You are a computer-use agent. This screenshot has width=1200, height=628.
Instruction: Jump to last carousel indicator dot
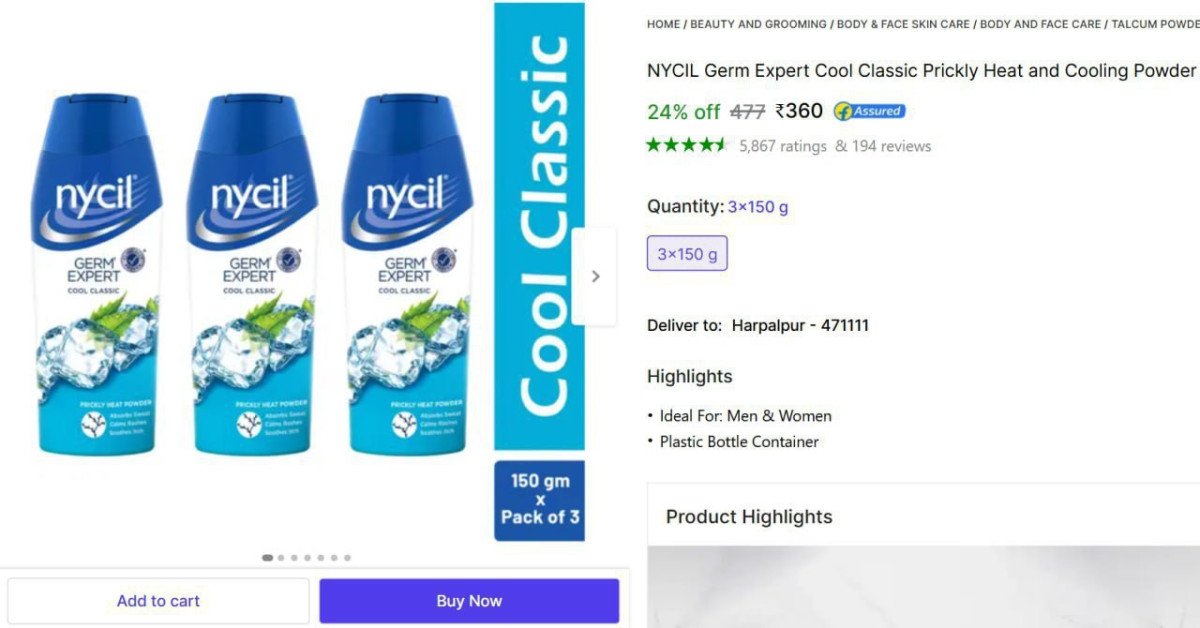(x=347, y=558)
